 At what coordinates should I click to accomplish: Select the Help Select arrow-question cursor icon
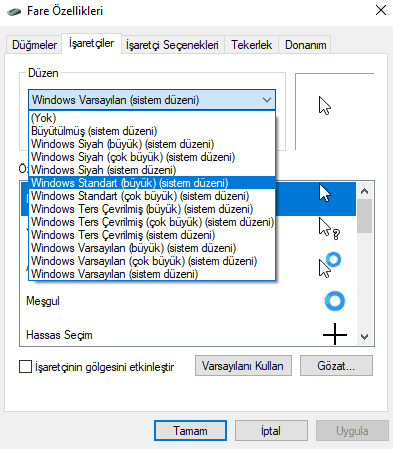coord(329,229)
